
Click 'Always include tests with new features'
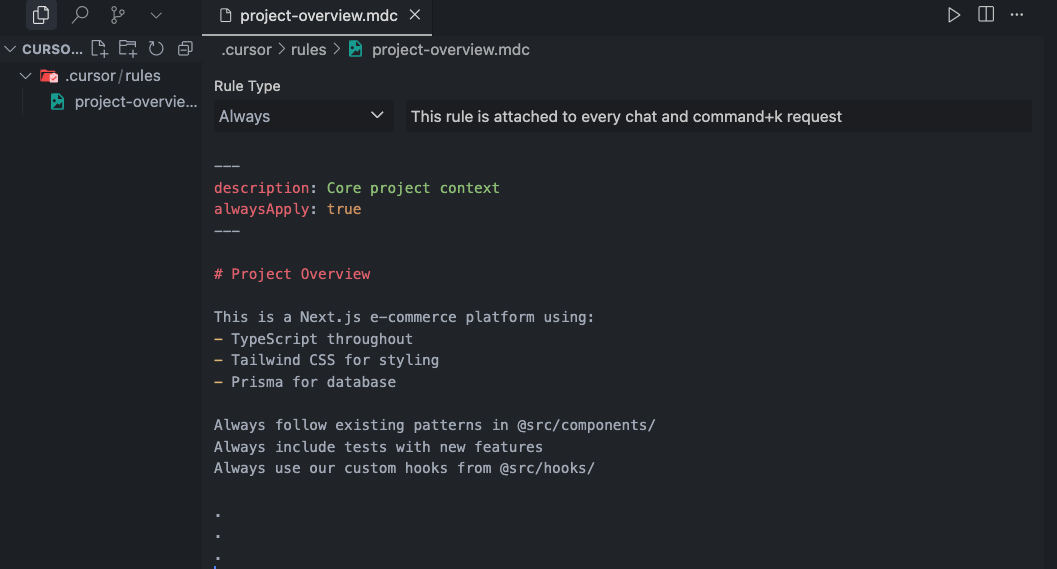tap(378, 447)
